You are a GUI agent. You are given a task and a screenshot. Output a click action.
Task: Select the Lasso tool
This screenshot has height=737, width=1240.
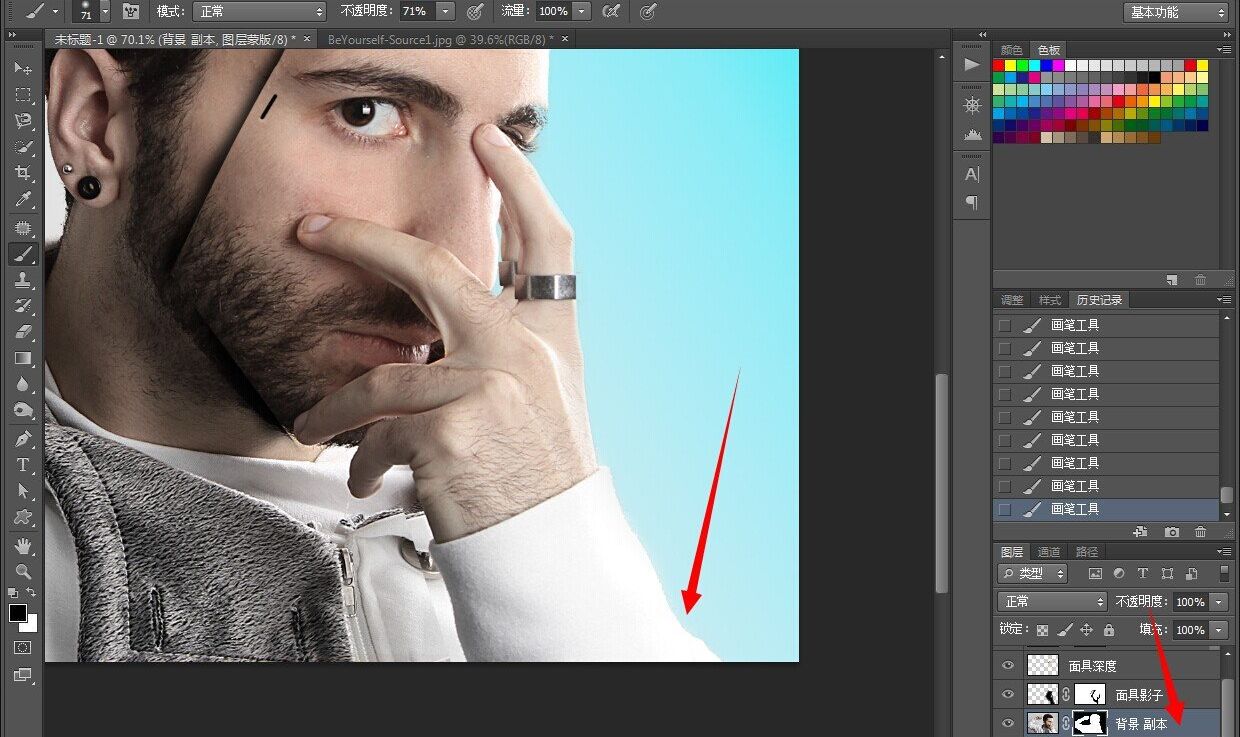coord(23,121)
